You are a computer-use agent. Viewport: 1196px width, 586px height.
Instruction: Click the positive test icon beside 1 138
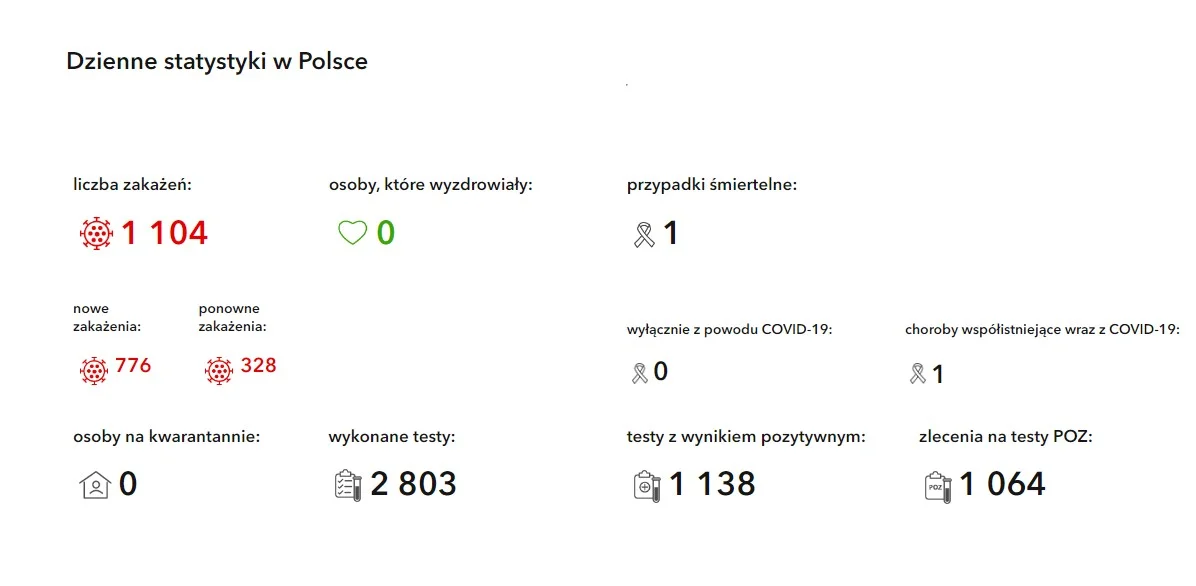tap(648, 485)
